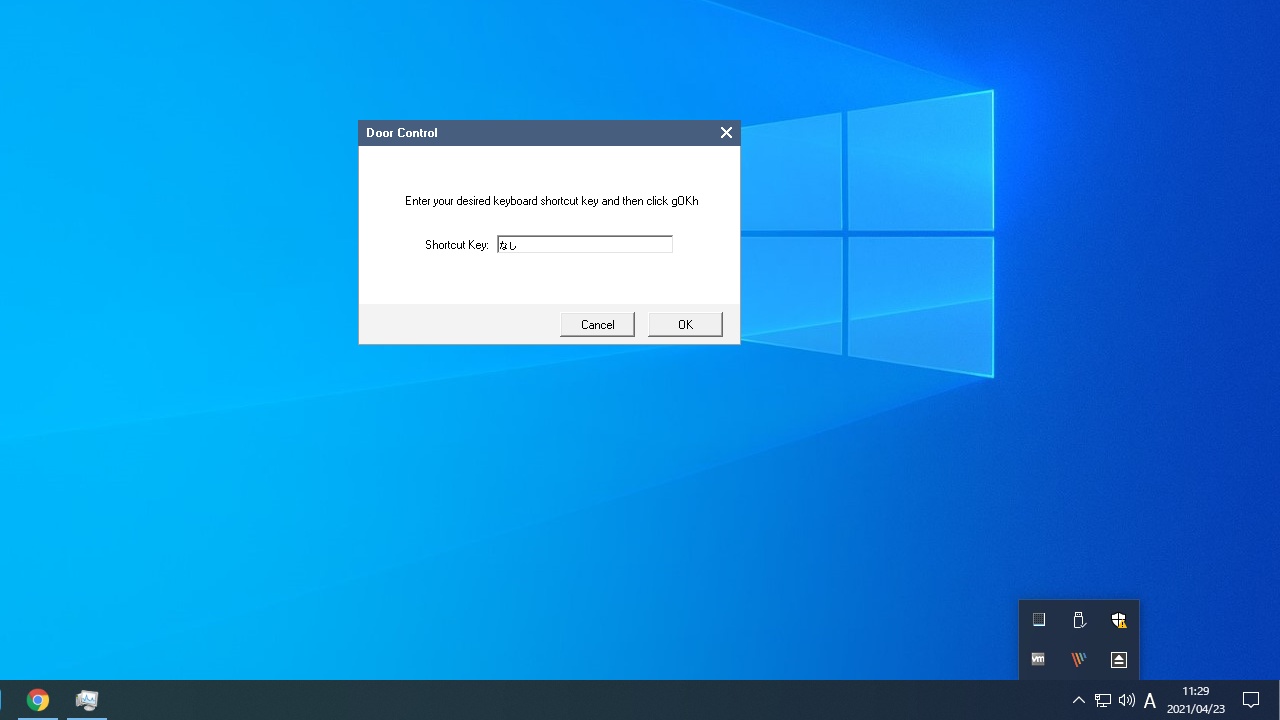Open Safely Remove Hardware USB icon
Image resolution: width=1280 pixels, height=720 pixels.
pos(1079,620)
